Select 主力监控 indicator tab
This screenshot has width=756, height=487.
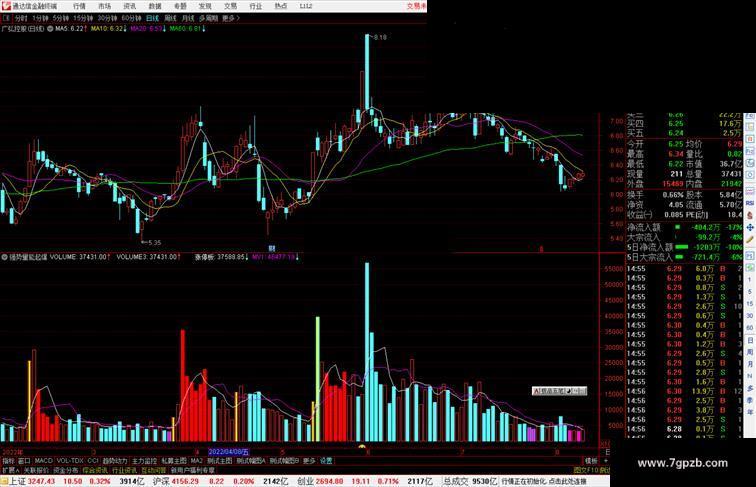pyautogui.click(x=145, y=461)
